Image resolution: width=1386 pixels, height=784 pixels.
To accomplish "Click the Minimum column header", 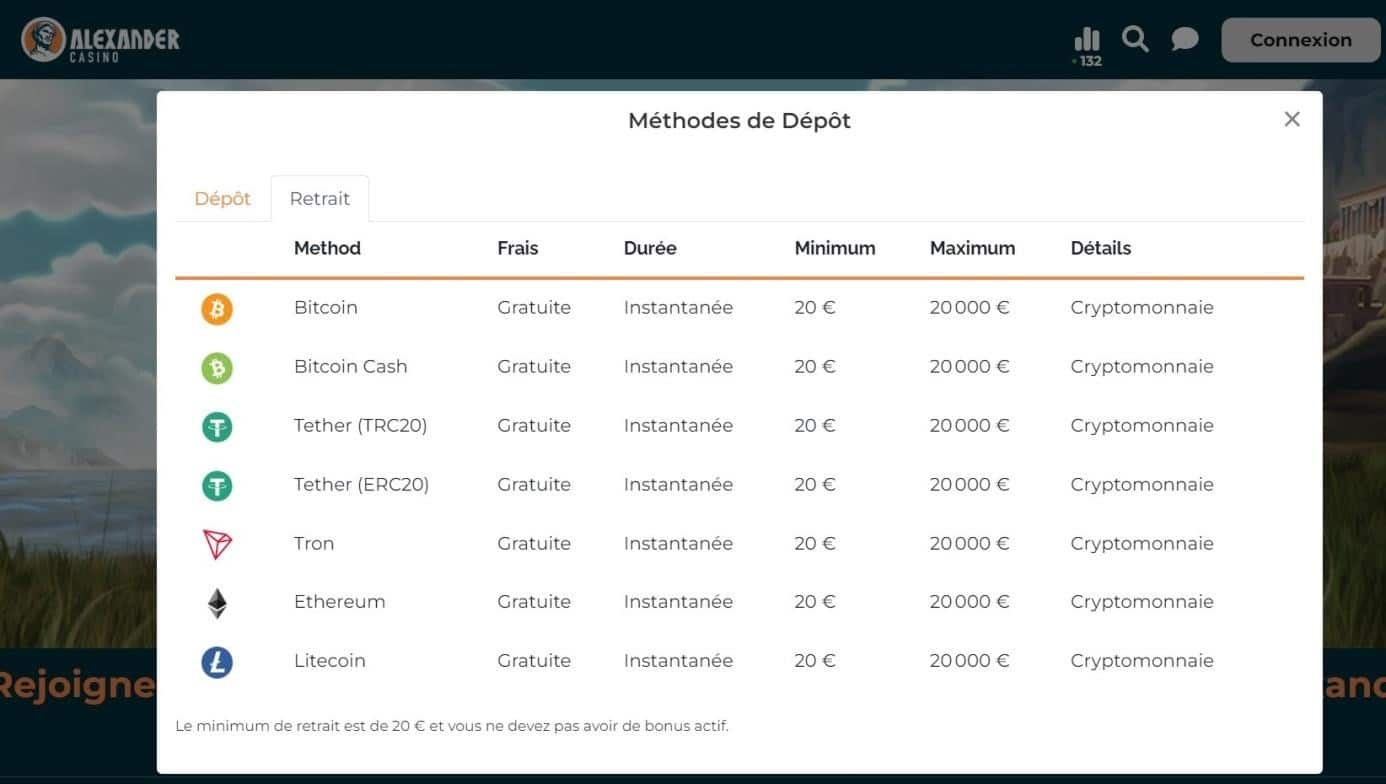I will 835,248.
